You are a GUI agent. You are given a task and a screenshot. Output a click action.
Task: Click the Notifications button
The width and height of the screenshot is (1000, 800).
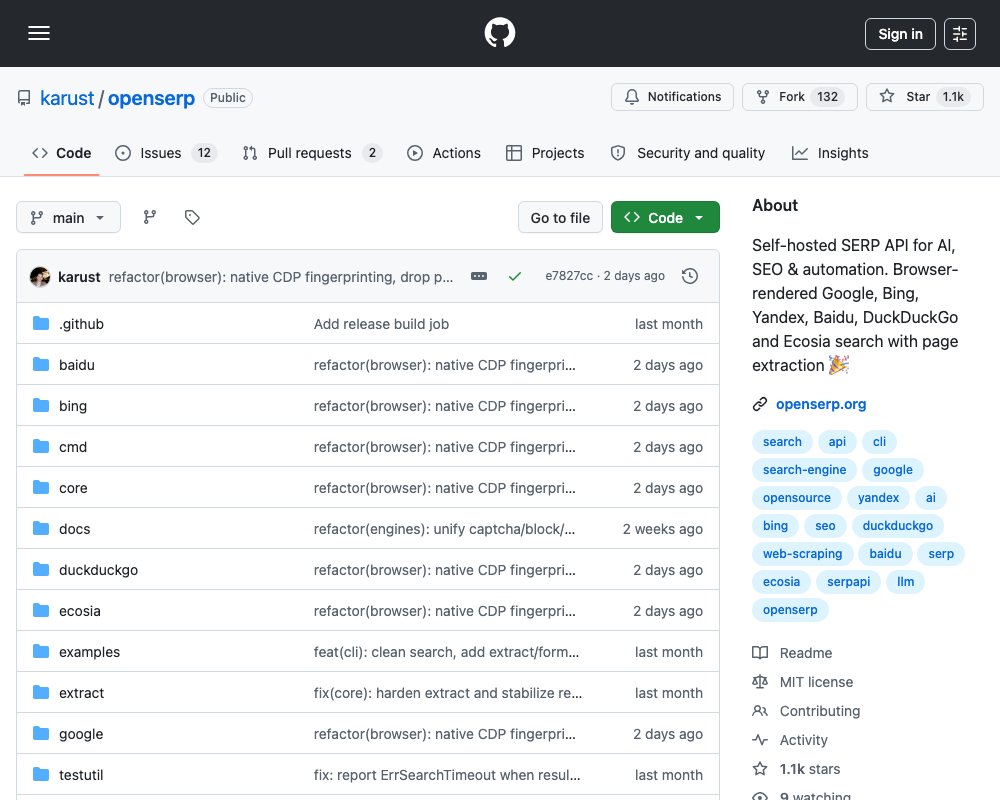pyautogui.click(x=672, y=97)
